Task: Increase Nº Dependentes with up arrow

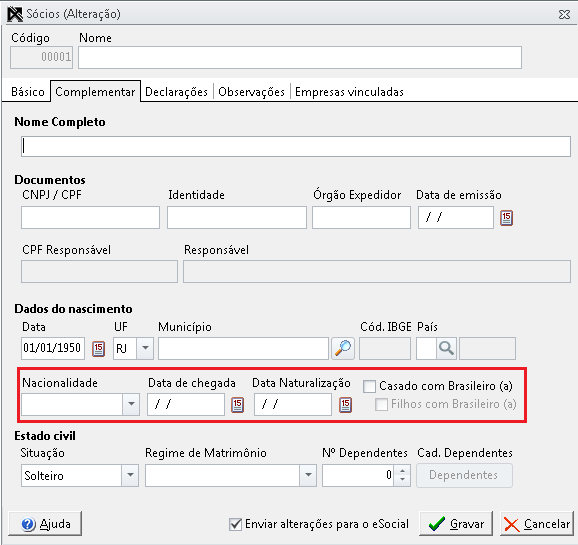Action: [x=402, y=471]
